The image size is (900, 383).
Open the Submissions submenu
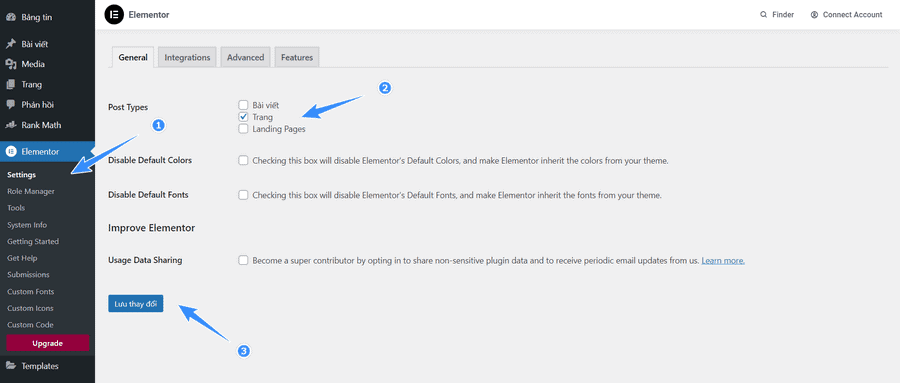tap(28, 275)
